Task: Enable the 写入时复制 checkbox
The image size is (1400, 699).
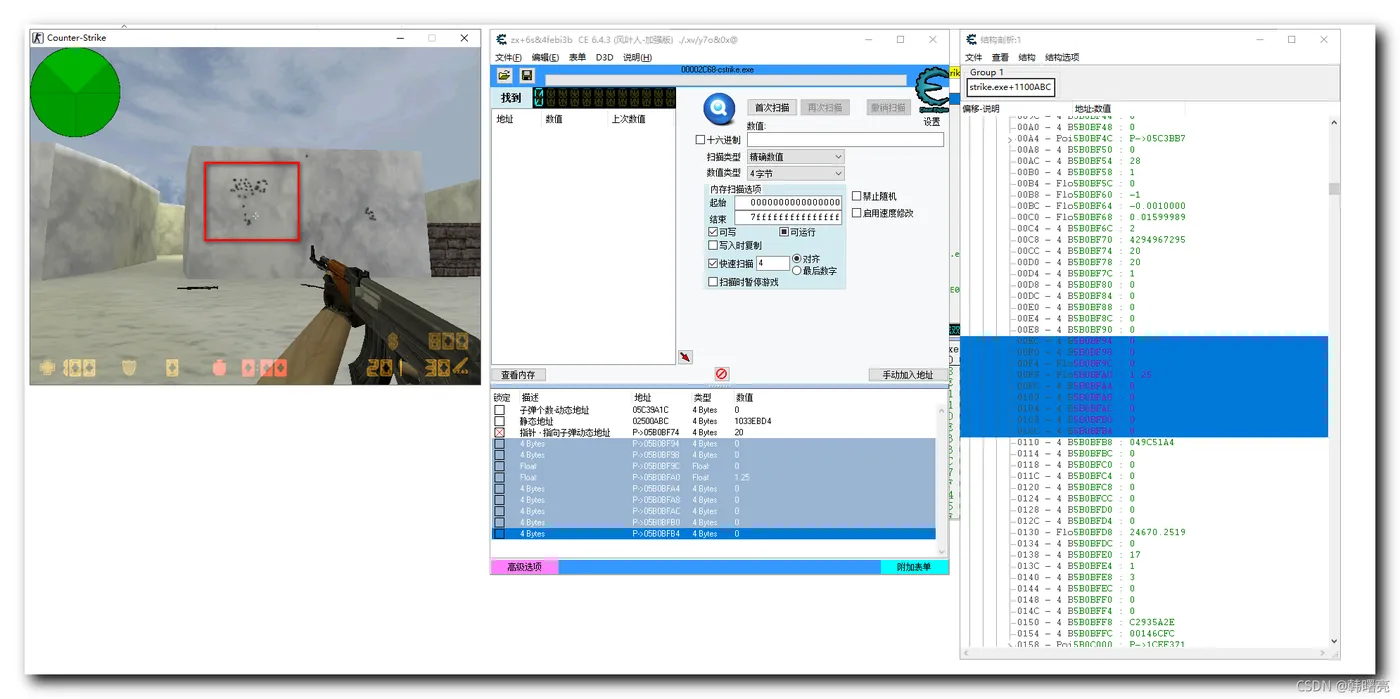Action: (x=713, y=245)
